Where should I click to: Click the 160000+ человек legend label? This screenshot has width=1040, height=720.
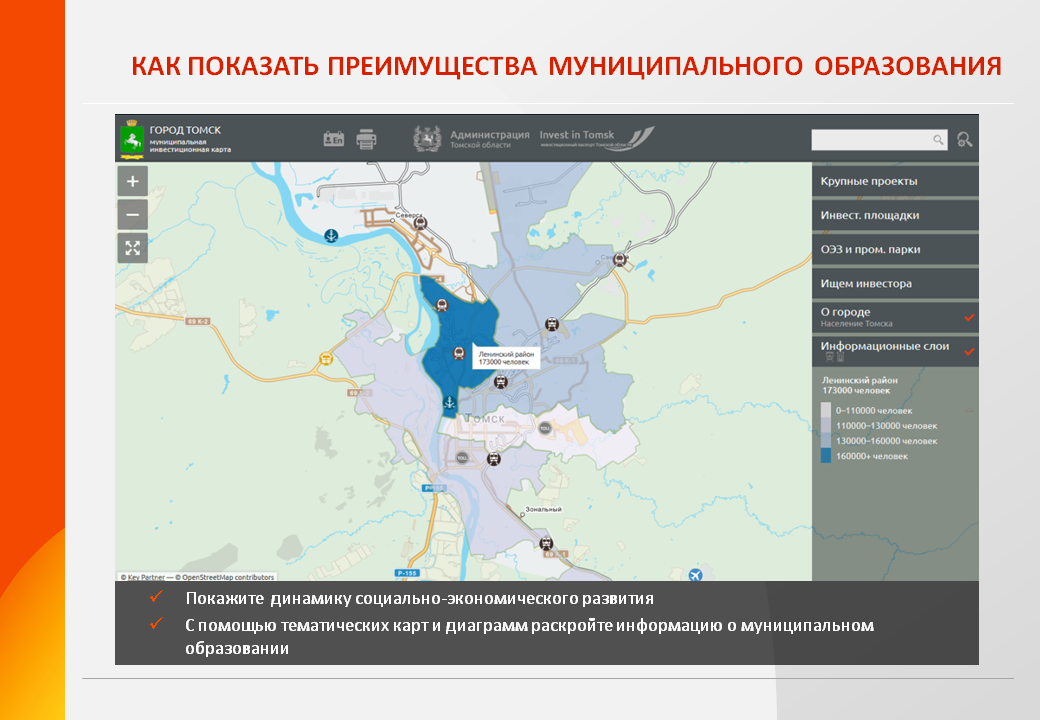click(872, 456)
